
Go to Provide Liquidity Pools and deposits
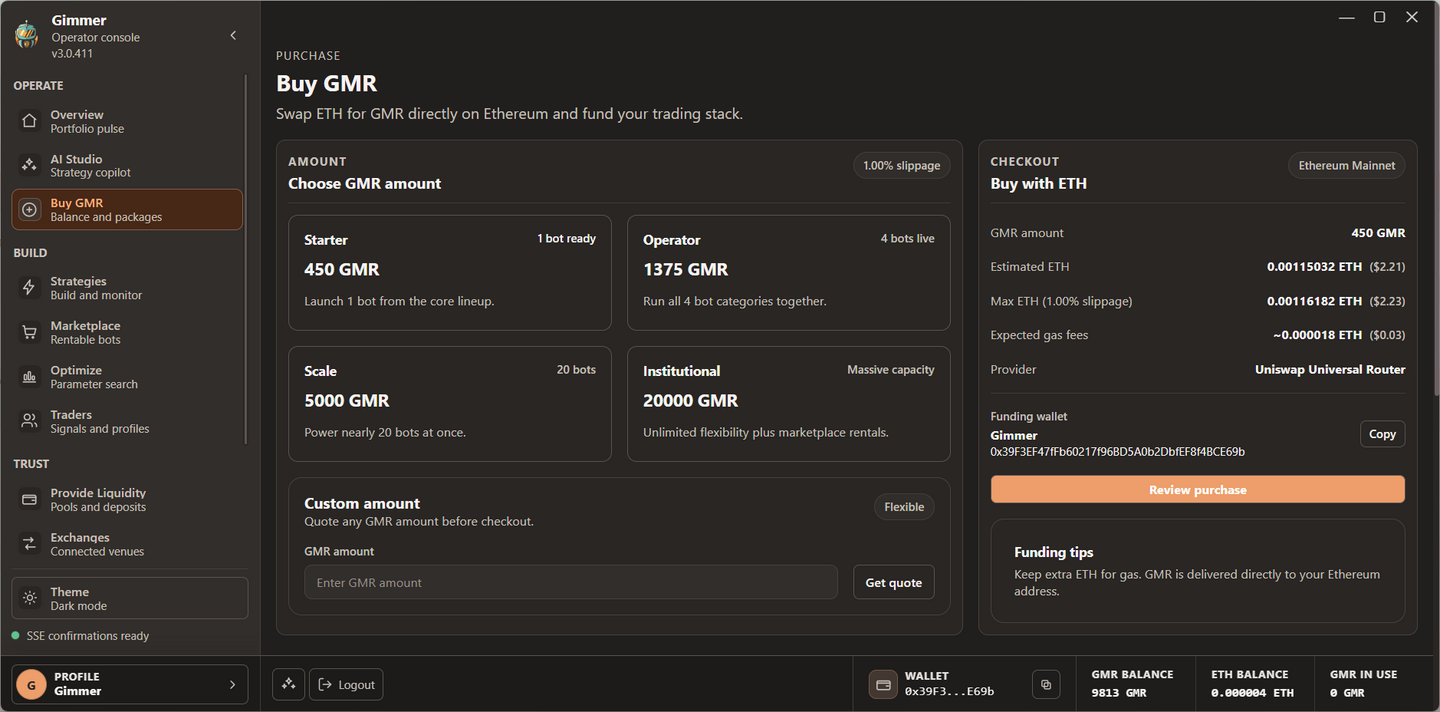click(127, 500)
